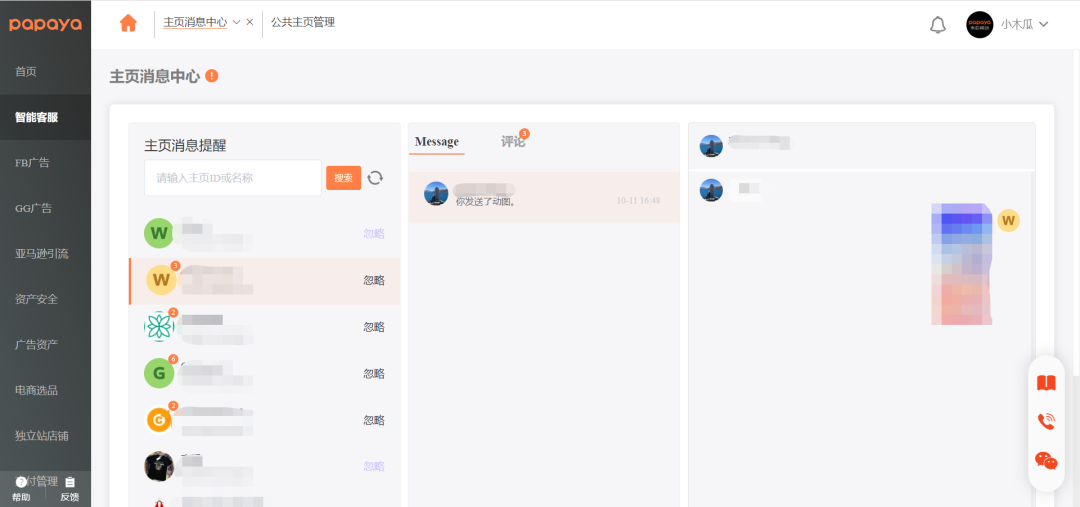Switch to the 公共主页管理 tab
Viewport: 1080px width, 507px height.
(x=303, y=22)
